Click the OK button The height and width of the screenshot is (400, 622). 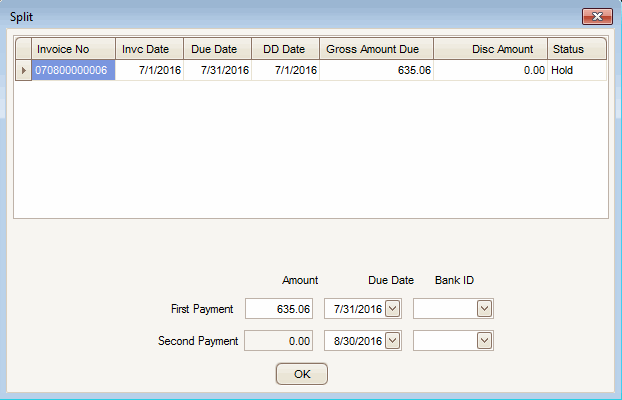pyautogui.click(x=301, y=374)
